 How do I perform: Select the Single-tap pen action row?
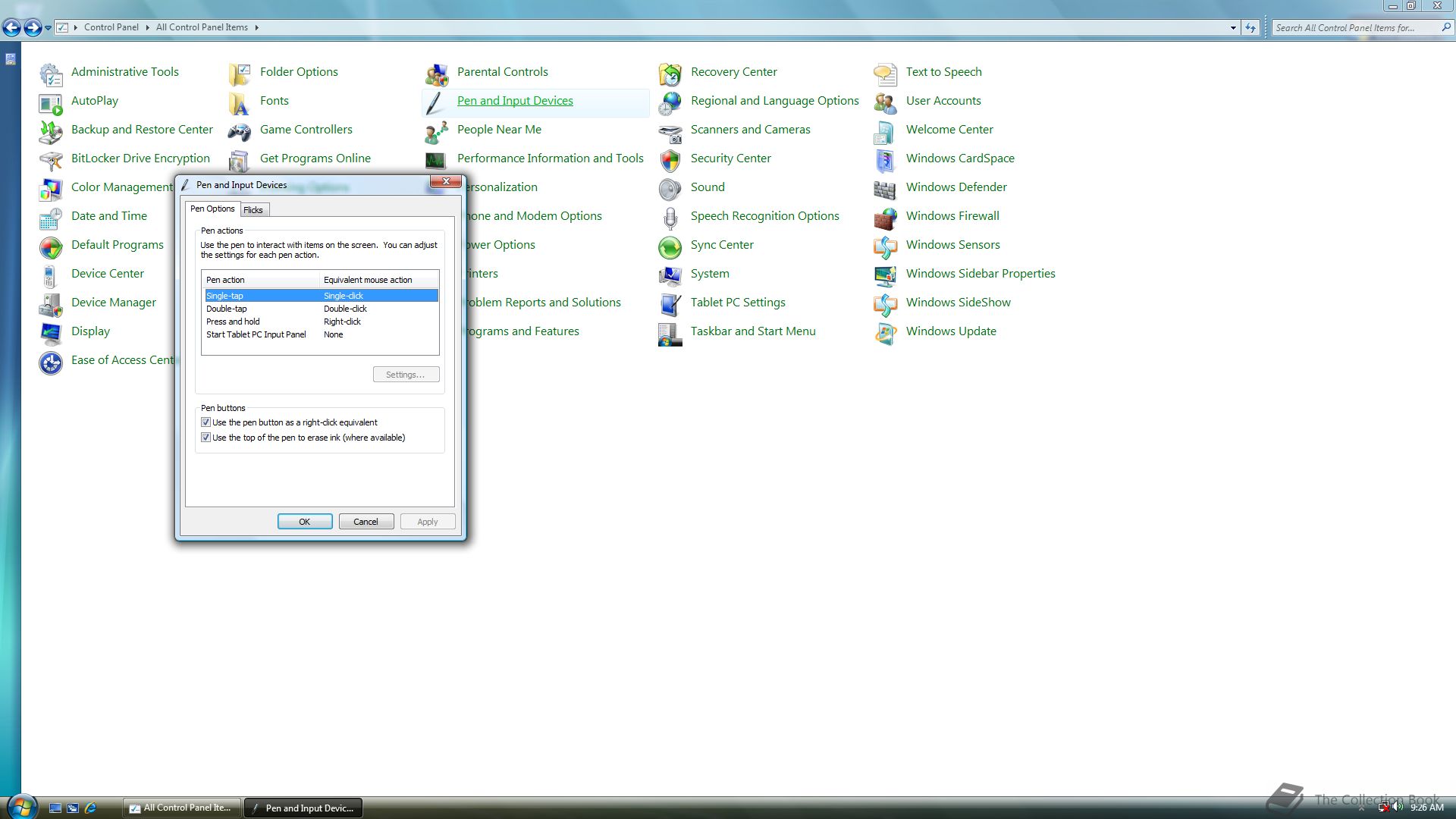(320, 296)
